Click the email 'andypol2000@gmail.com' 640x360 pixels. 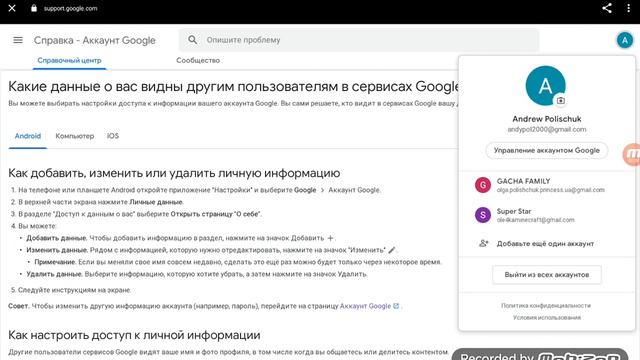tap(547, 129)
